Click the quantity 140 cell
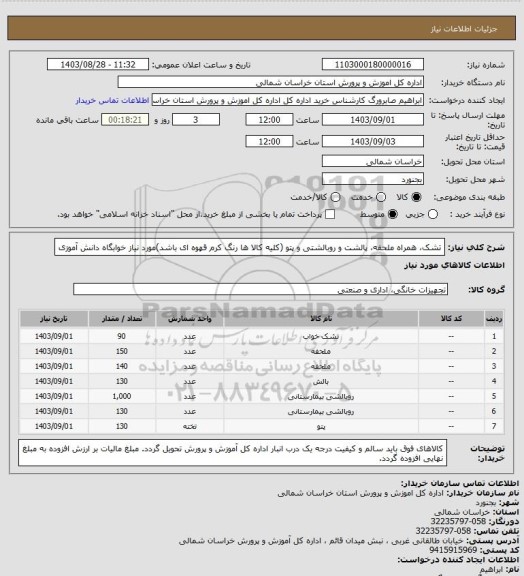 click(x=122, y=366)
